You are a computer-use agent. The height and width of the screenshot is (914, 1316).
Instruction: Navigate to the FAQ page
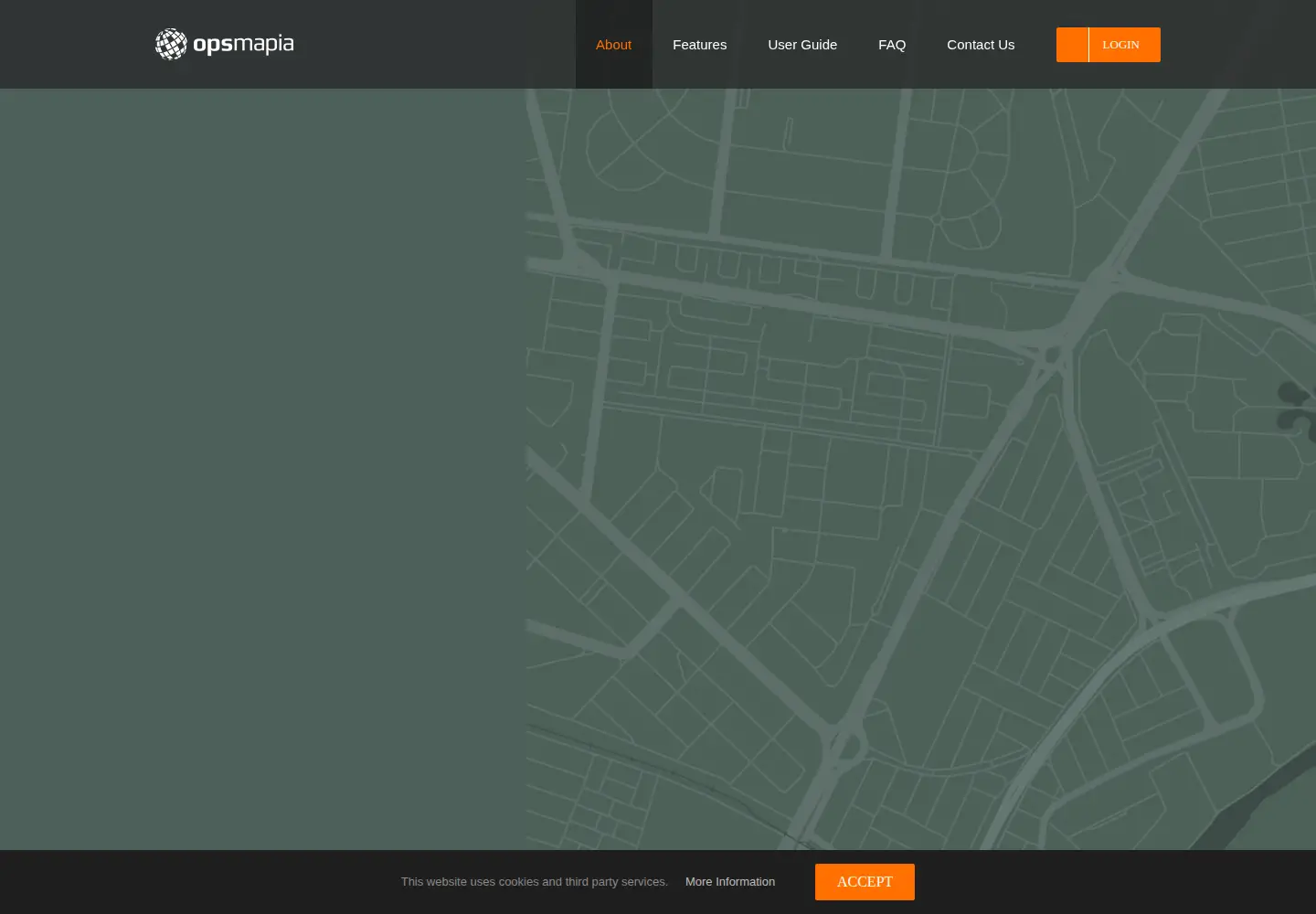(892, 45)
